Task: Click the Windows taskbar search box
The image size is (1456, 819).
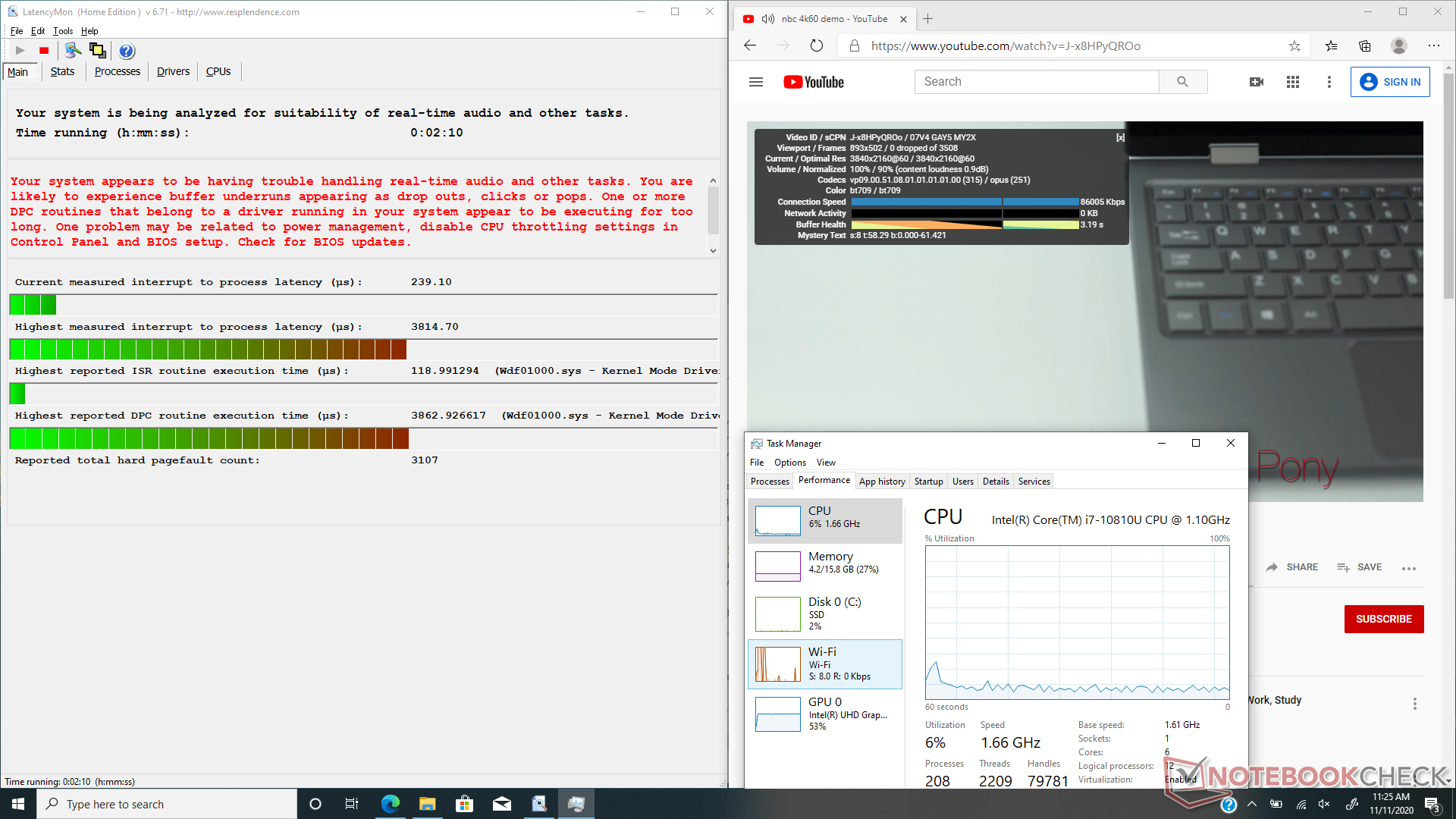Action: coord(167,804)
